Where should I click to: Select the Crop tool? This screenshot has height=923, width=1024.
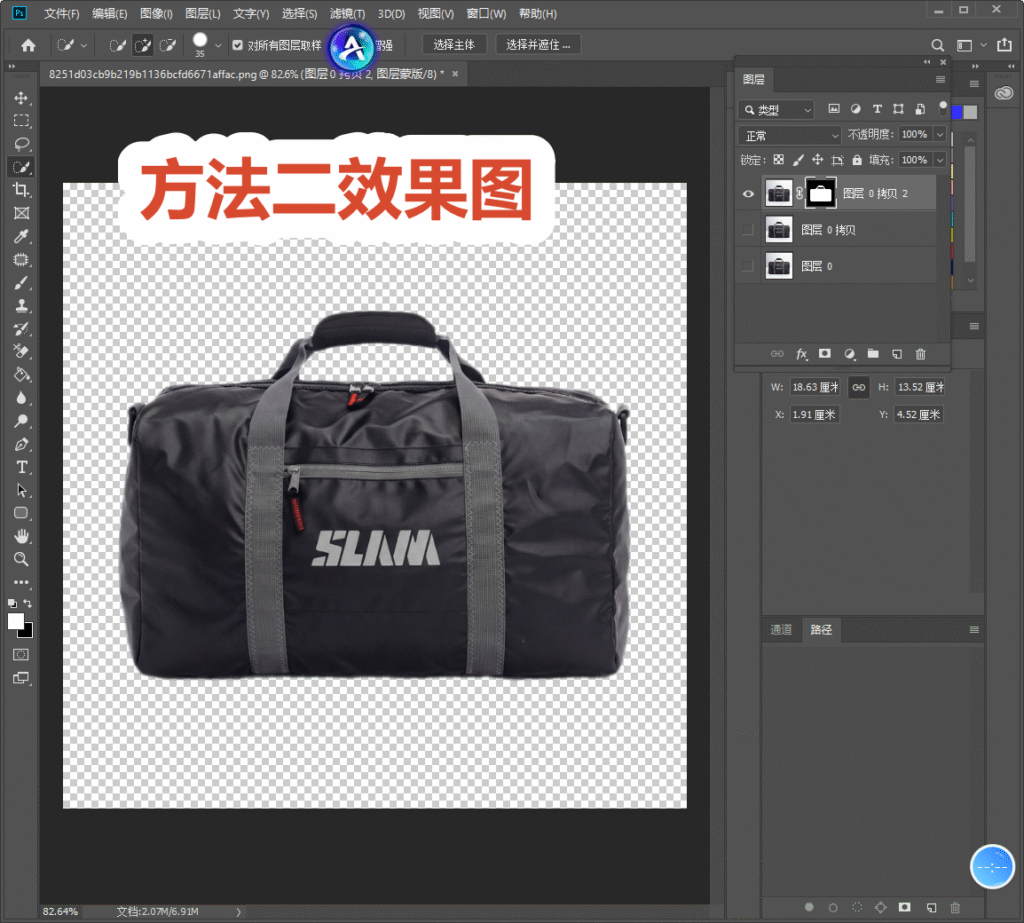21,190
